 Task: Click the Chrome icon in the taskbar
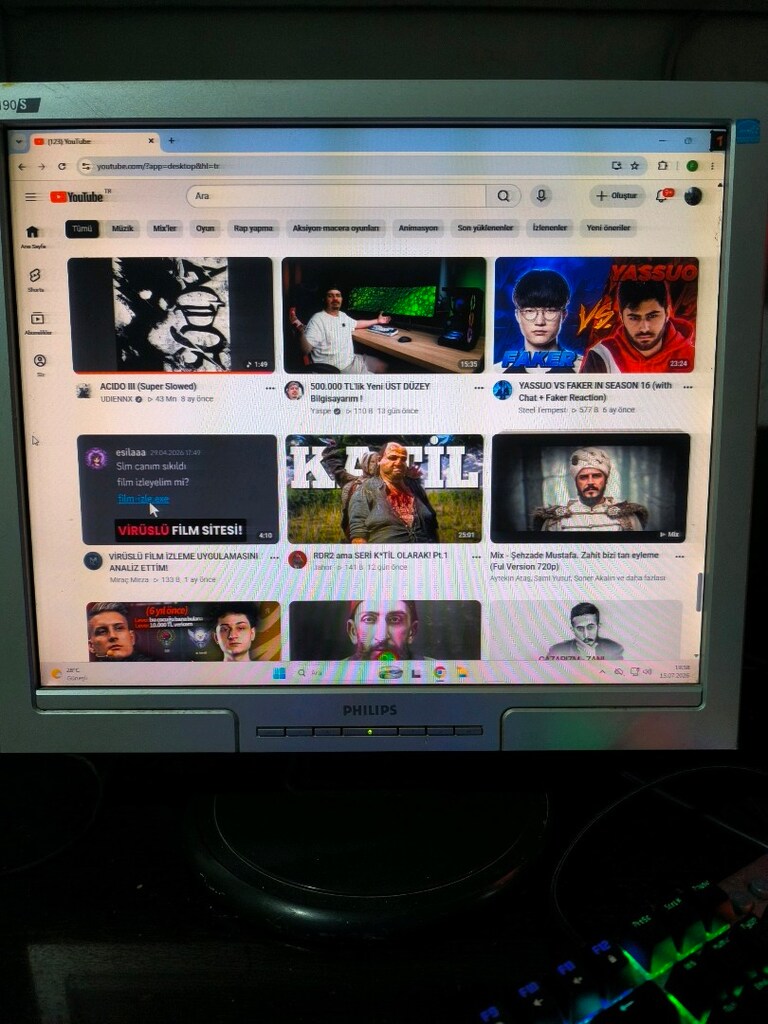pos(440,672)
